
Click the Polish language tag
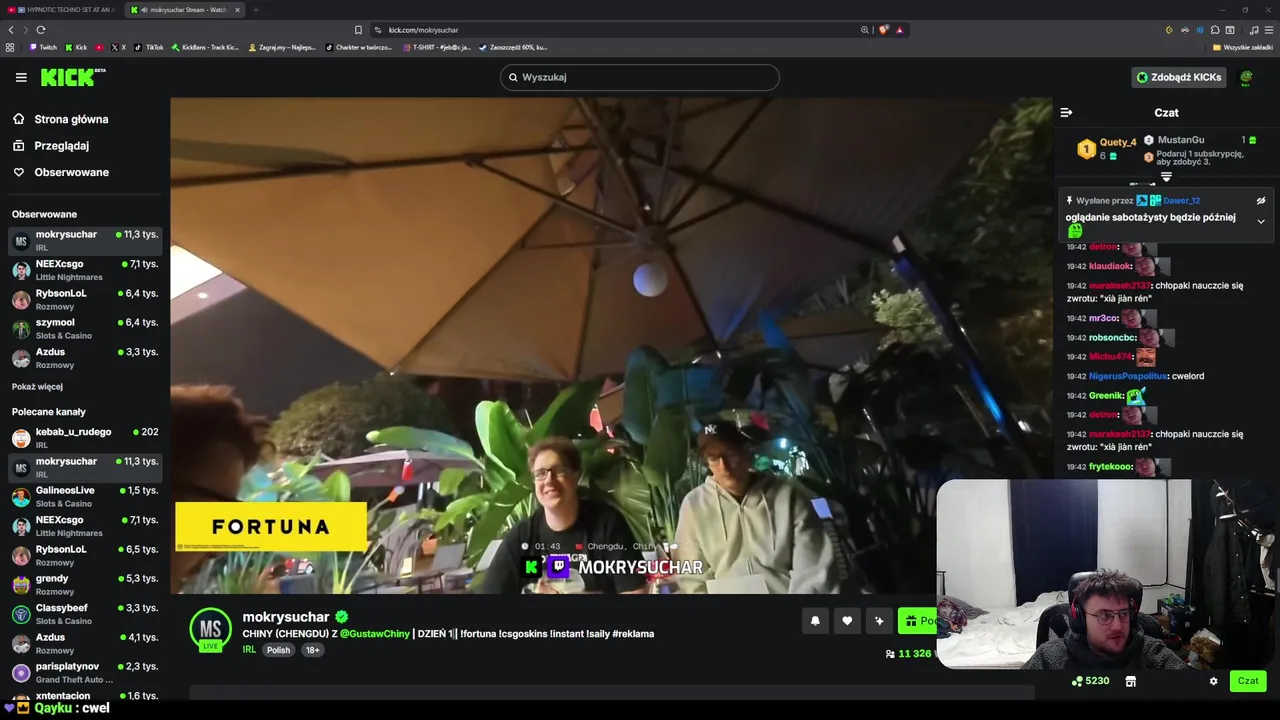click(278, 650)
